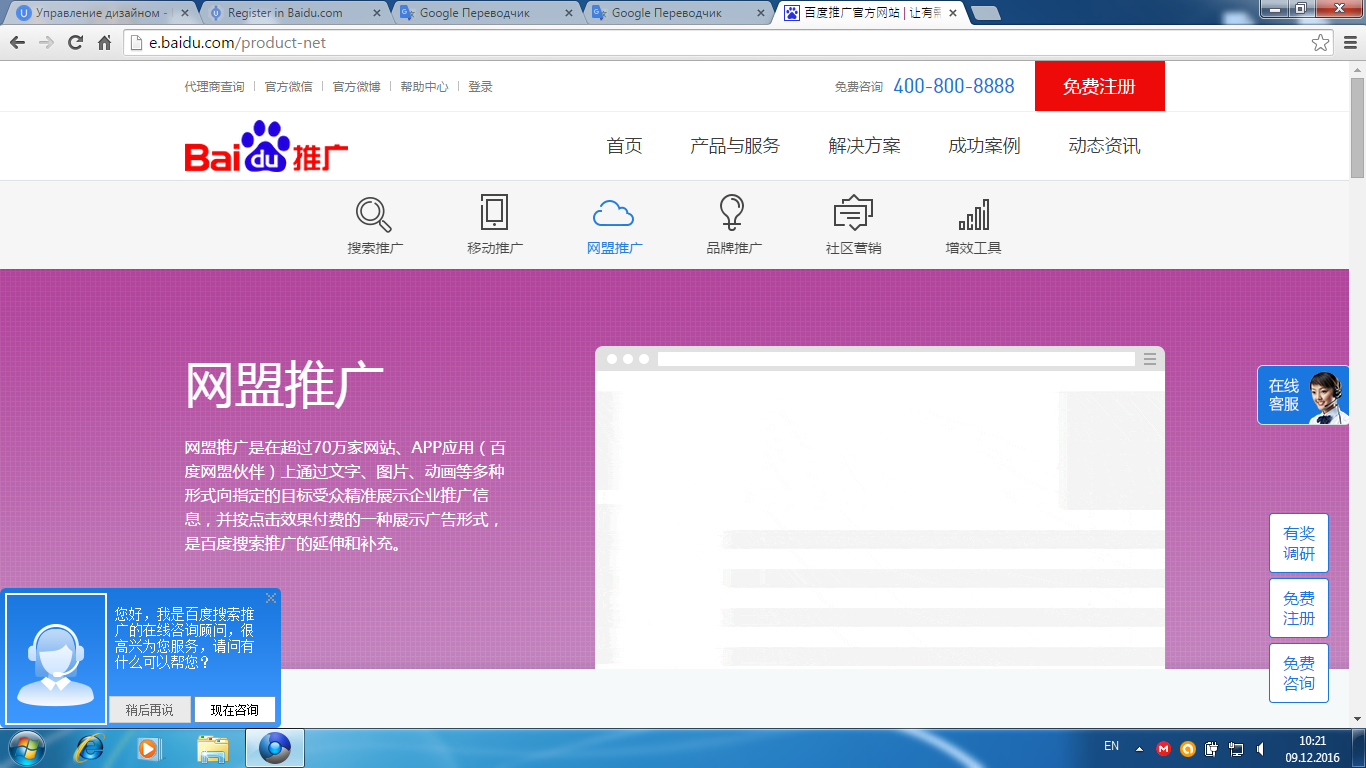Reload the page with refresh icon
1366x768 pixels.
[x=75, y=43]
